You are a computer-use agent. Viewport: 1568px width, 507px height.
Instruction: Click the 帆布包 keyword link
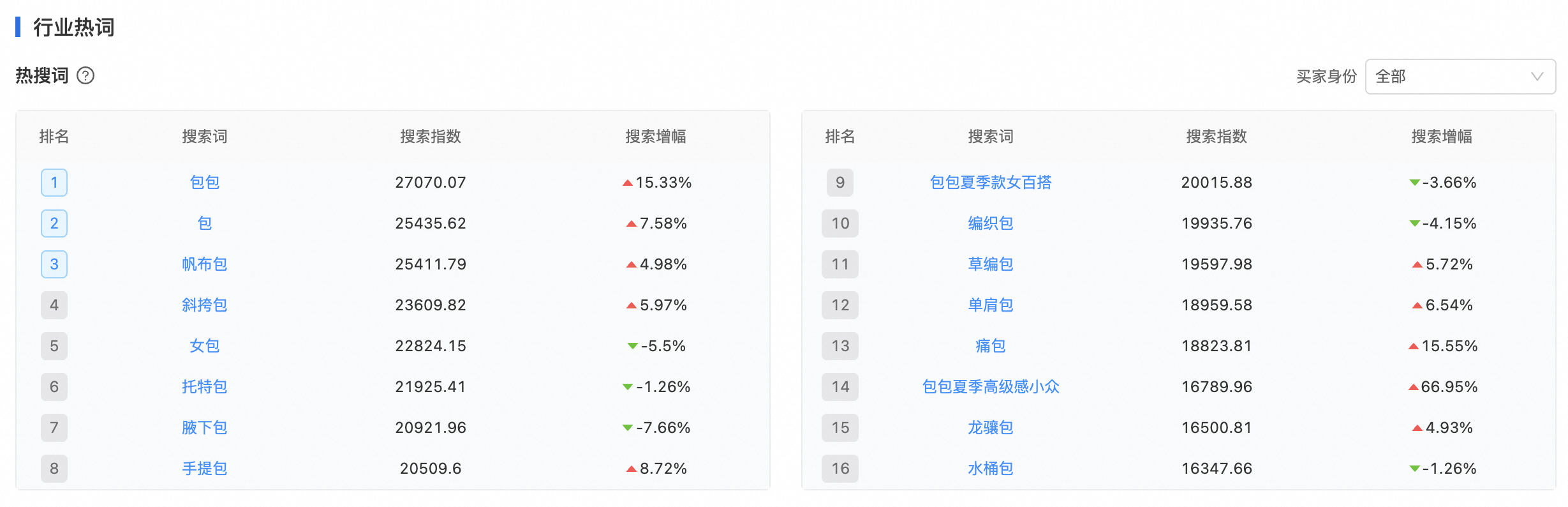click(205, 264)
